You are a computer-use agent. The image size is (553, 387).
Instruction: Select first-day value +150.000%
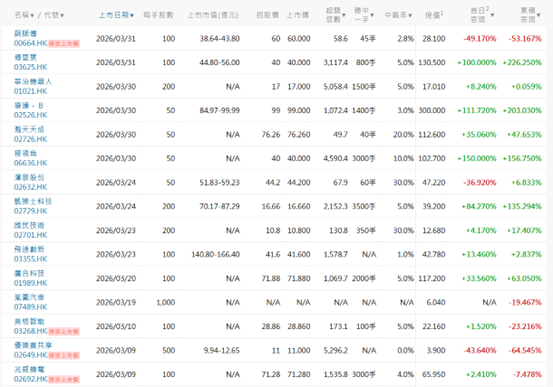[x=477, y=159]
